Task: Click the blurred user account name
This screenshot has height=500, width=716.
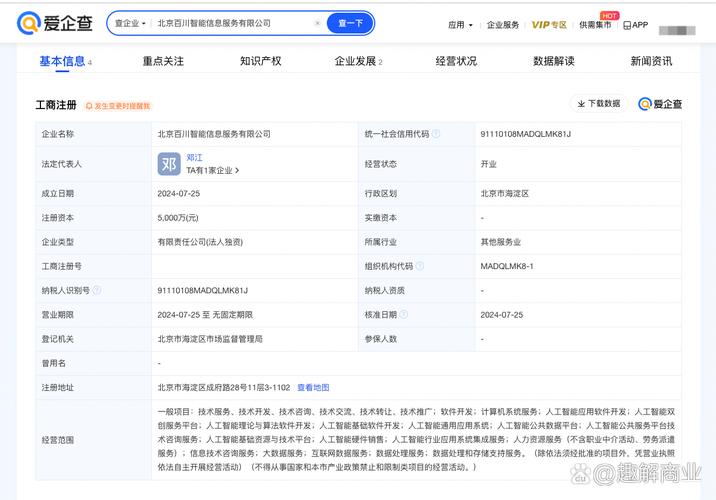Action: [677, 30]
